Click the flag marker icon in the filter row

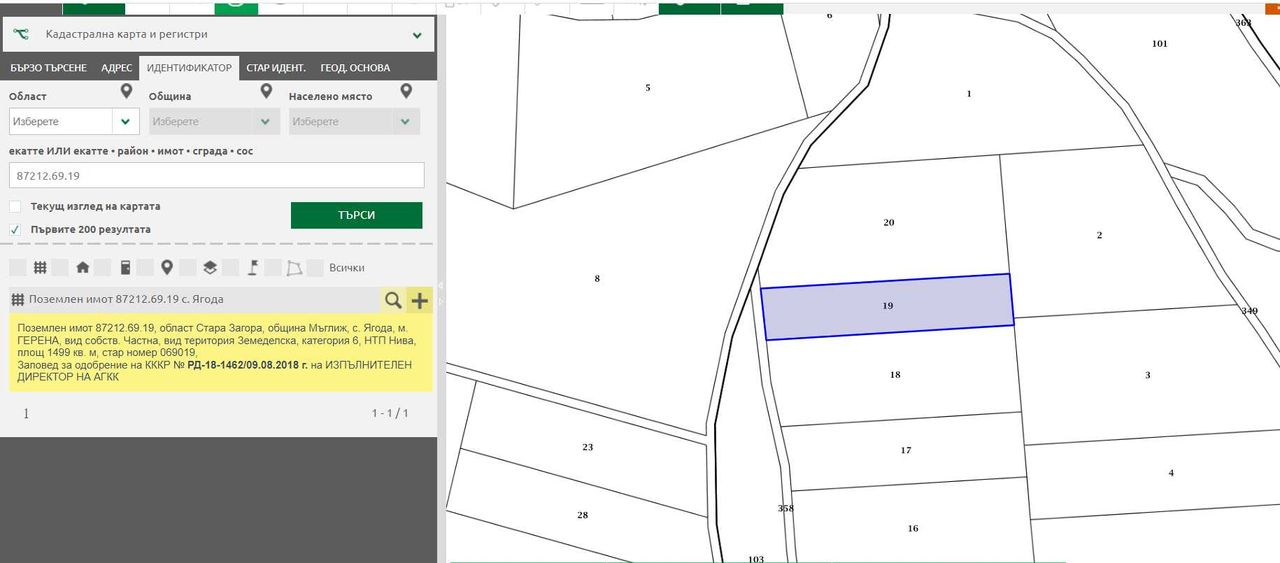(x=253, y=268)
